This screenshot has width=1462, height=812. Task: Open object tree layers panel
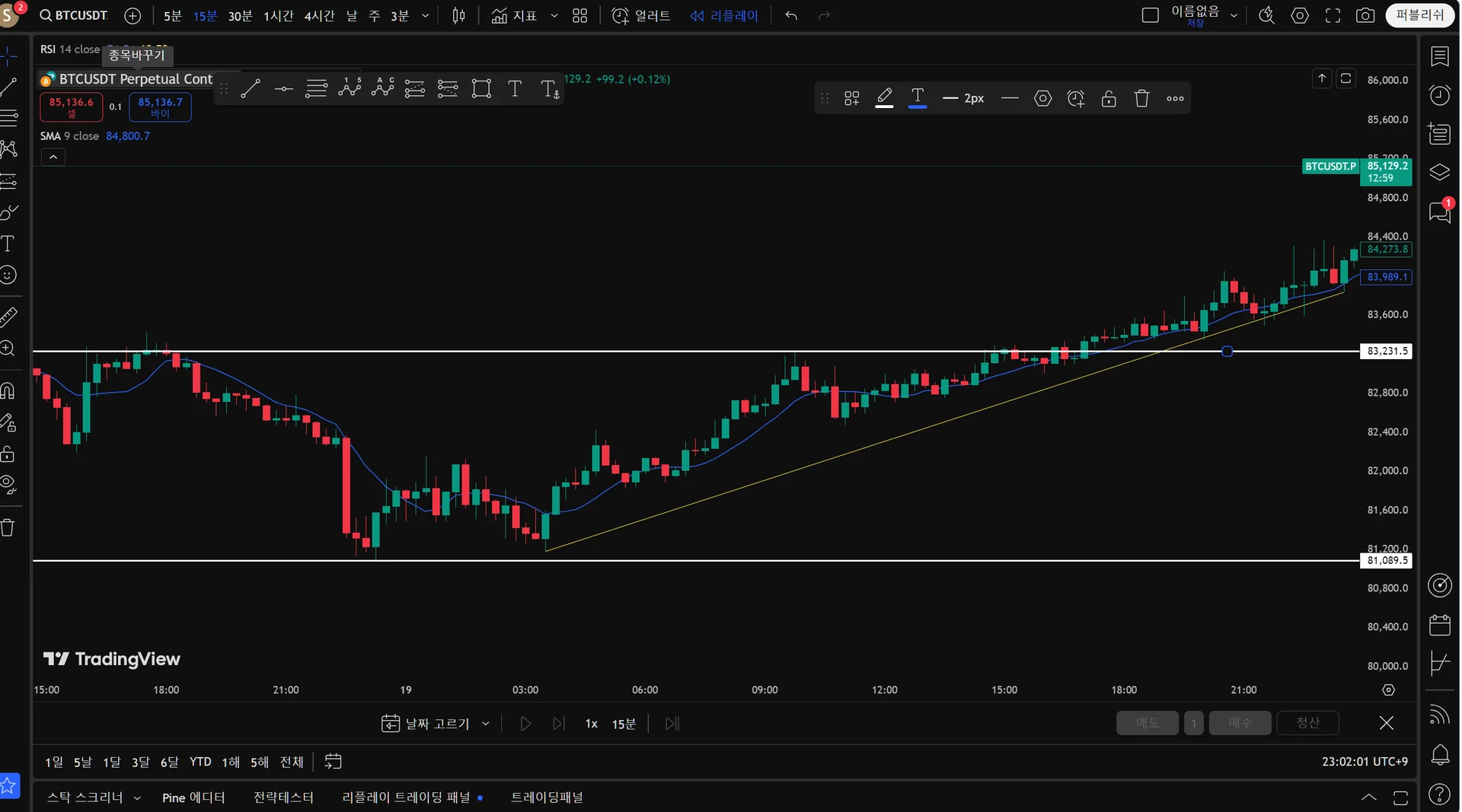(1440, 173)
